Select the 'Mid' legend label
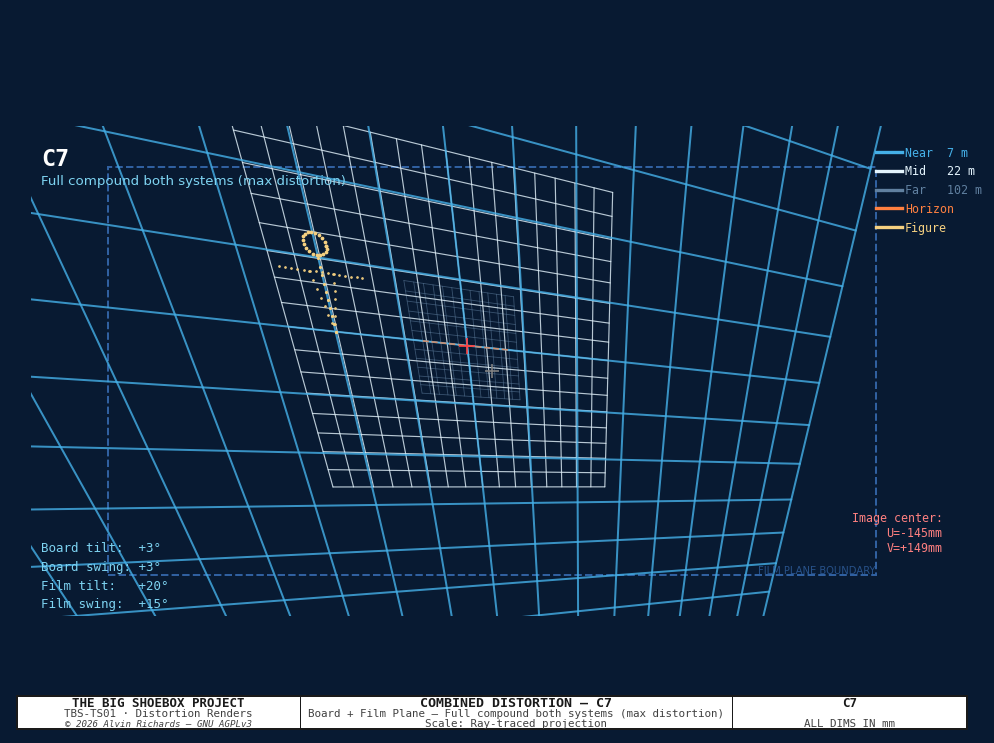The image size is (994, 743). [x=915, y=171]
